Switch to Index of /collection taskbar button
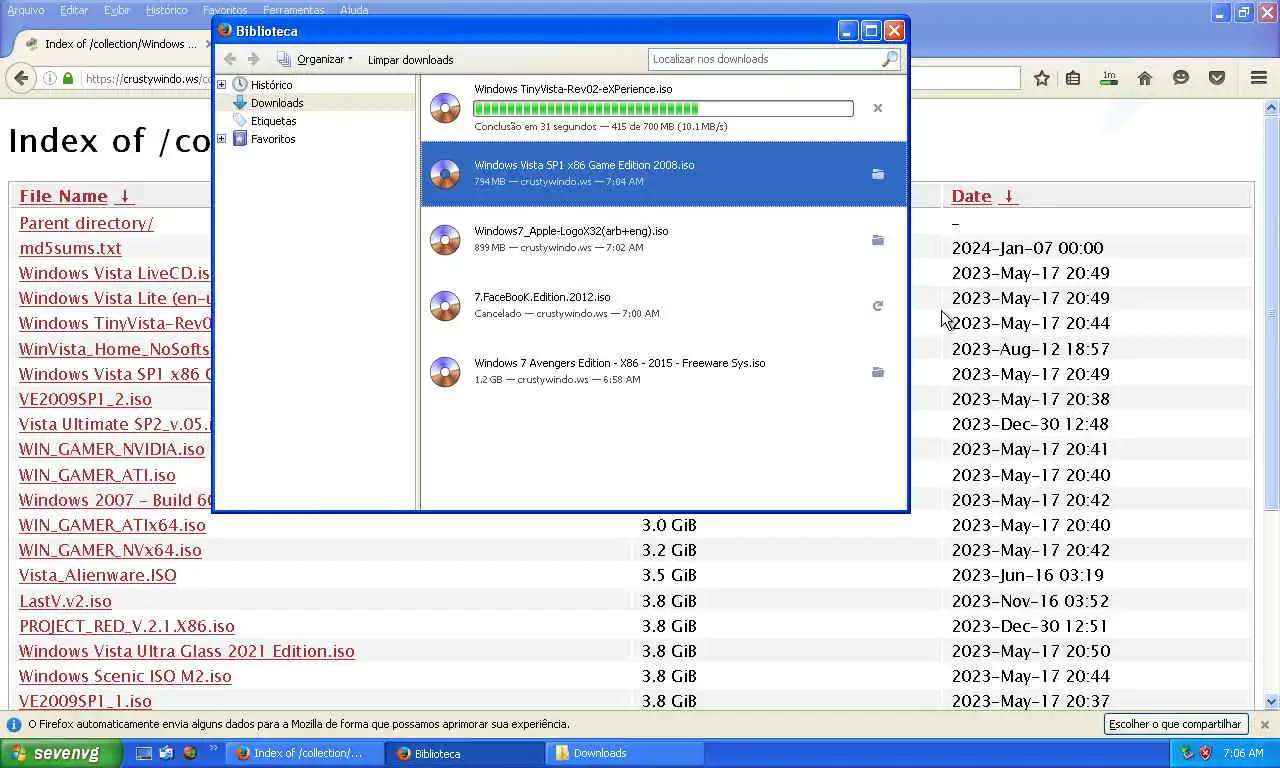The image size is (1280, 768). [305, 753]
